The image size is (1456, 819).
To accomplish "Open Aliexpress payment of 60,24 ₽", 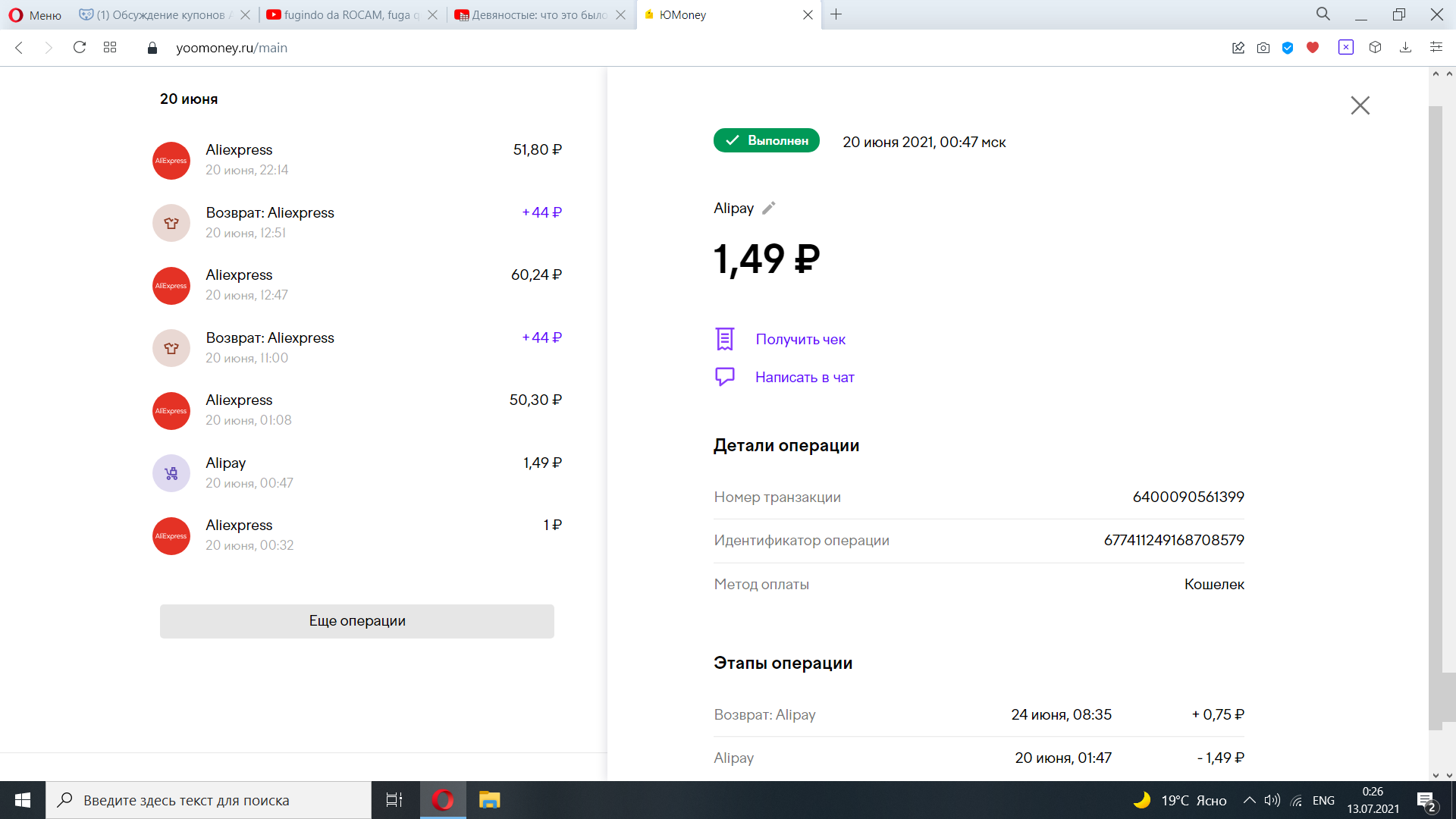I will (357, 285).
